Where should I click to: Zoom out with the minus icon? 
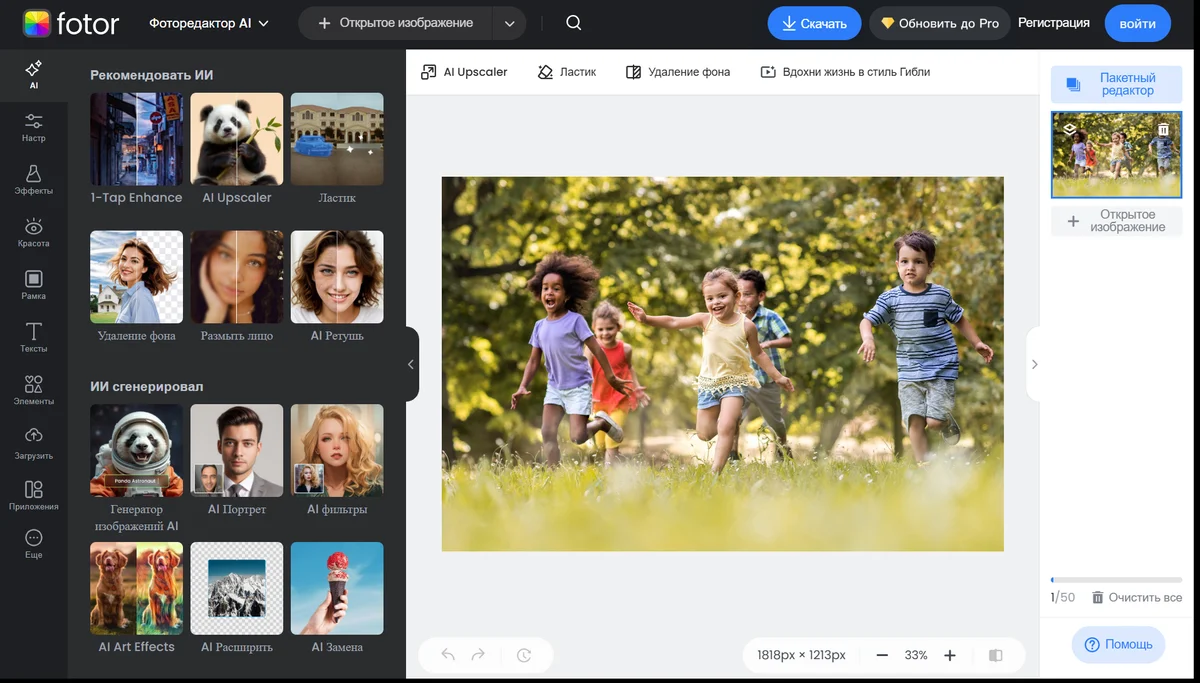point(882,655)
